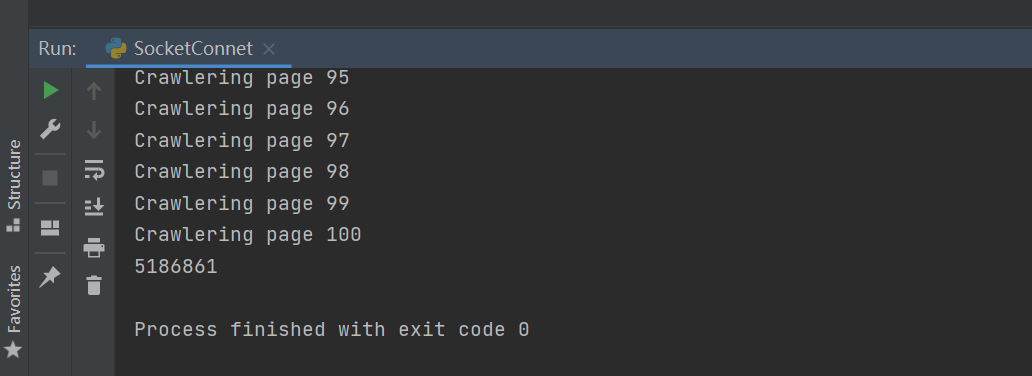Click the 5186861 output line
The image size is (1032, 376).
[x=176, y=267]
